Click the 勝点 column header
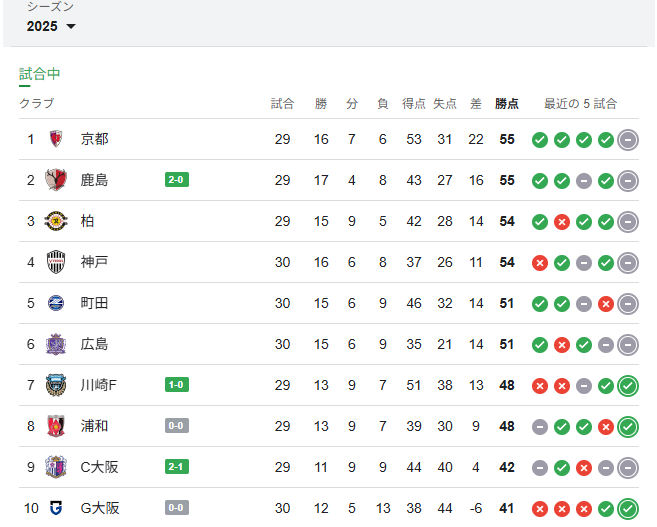The height and width of the screenshot is (527, 657). click(x=507, y=103)
